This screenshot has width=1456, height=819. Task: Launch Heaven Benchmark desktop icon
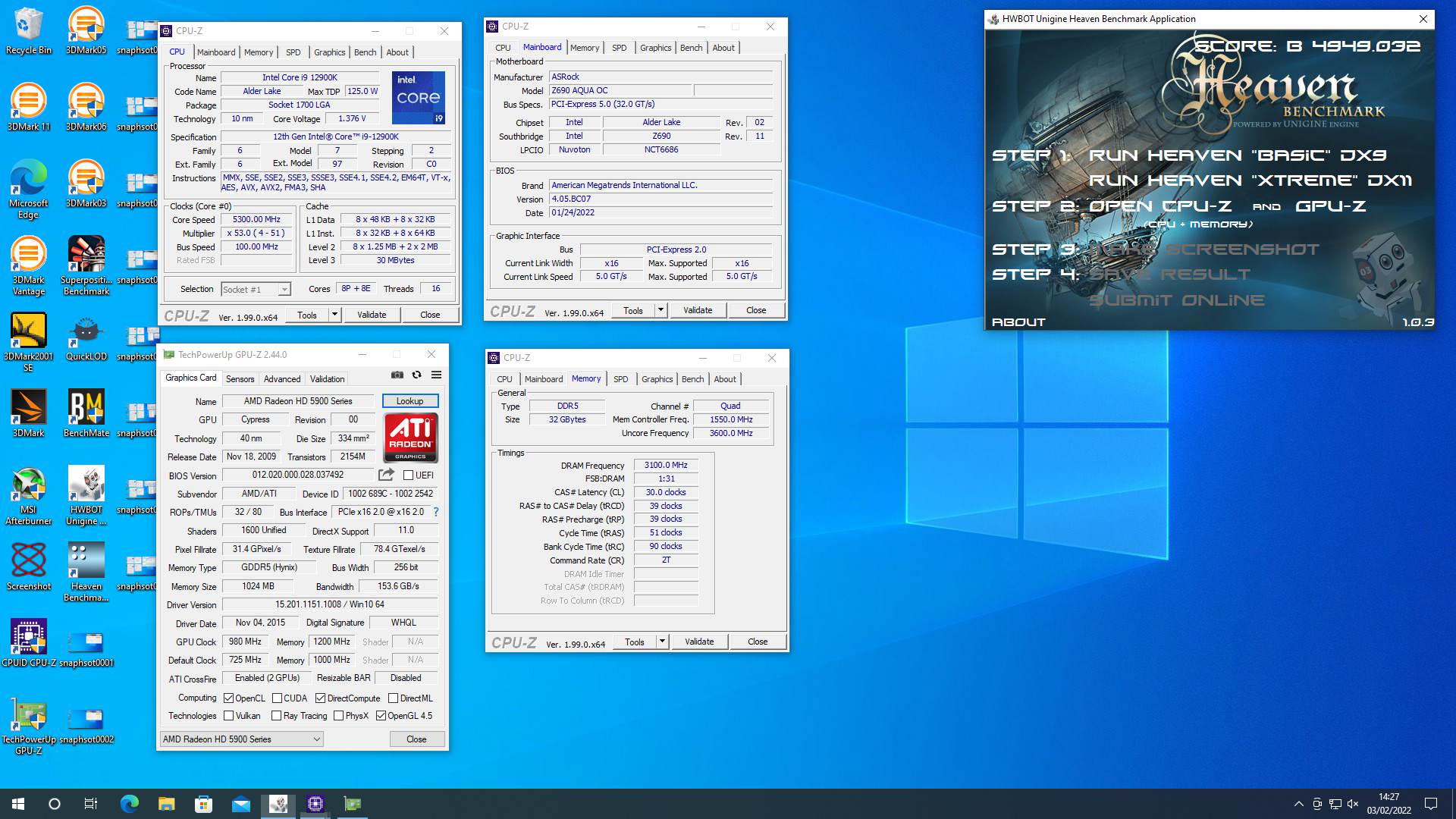[x=86, y=573]
